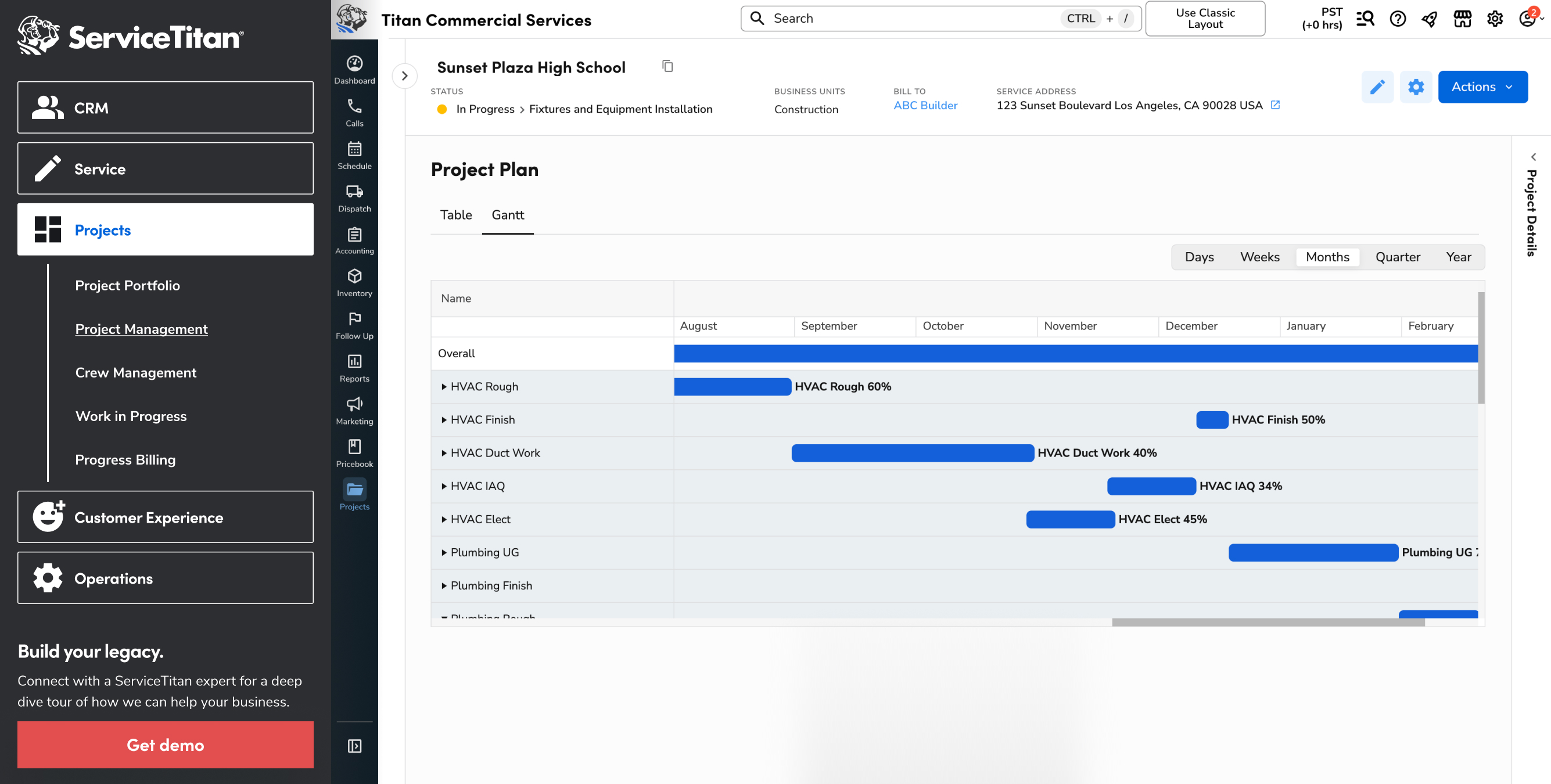
Task: Open Crew Management menu item
Action: pyautogui.click(x=135, y=373)
